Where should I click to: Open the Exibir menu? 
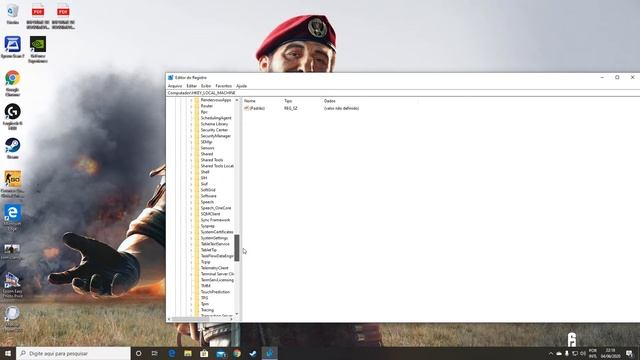(206, 86)
